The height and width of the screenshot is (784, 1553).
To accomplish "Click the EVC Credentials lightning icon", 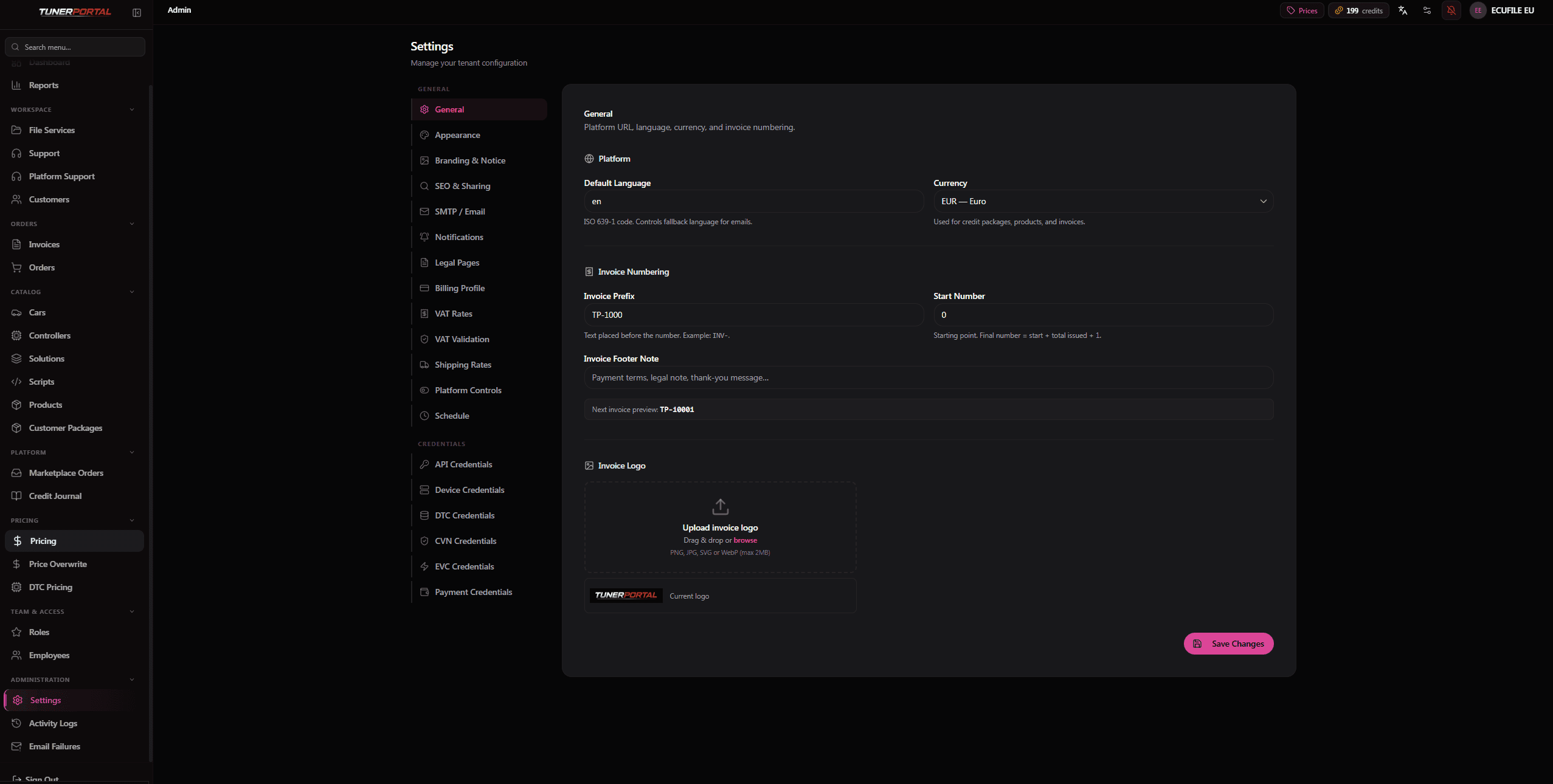I will [424, 566].
